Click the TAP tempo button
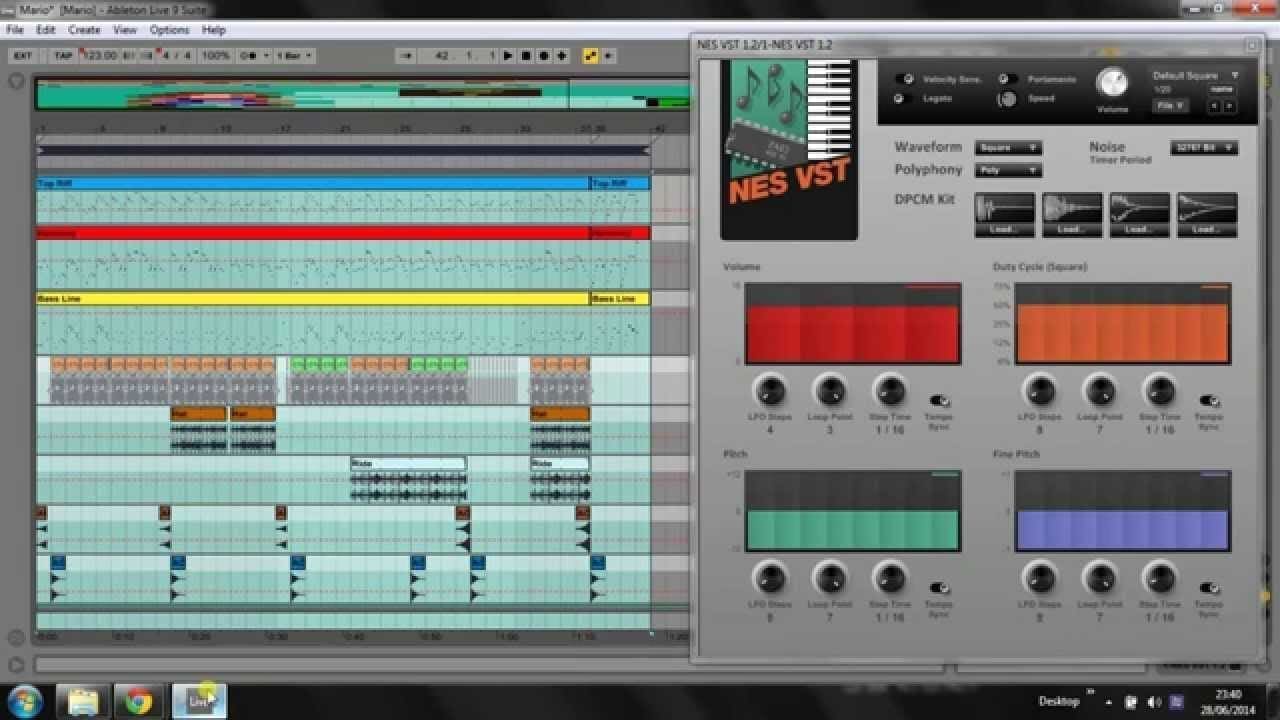Image resolution: width=1280 pixels, height=720 pixels. [x=63, y=56]
